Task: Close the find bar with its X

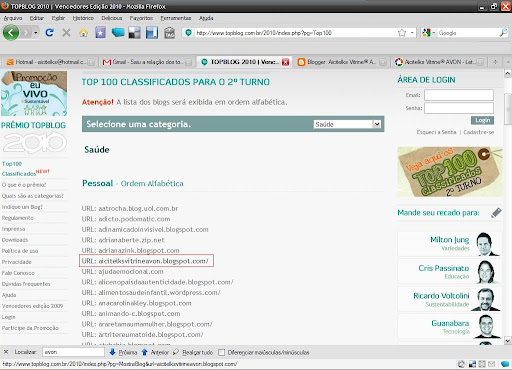Action: [6, 352]
